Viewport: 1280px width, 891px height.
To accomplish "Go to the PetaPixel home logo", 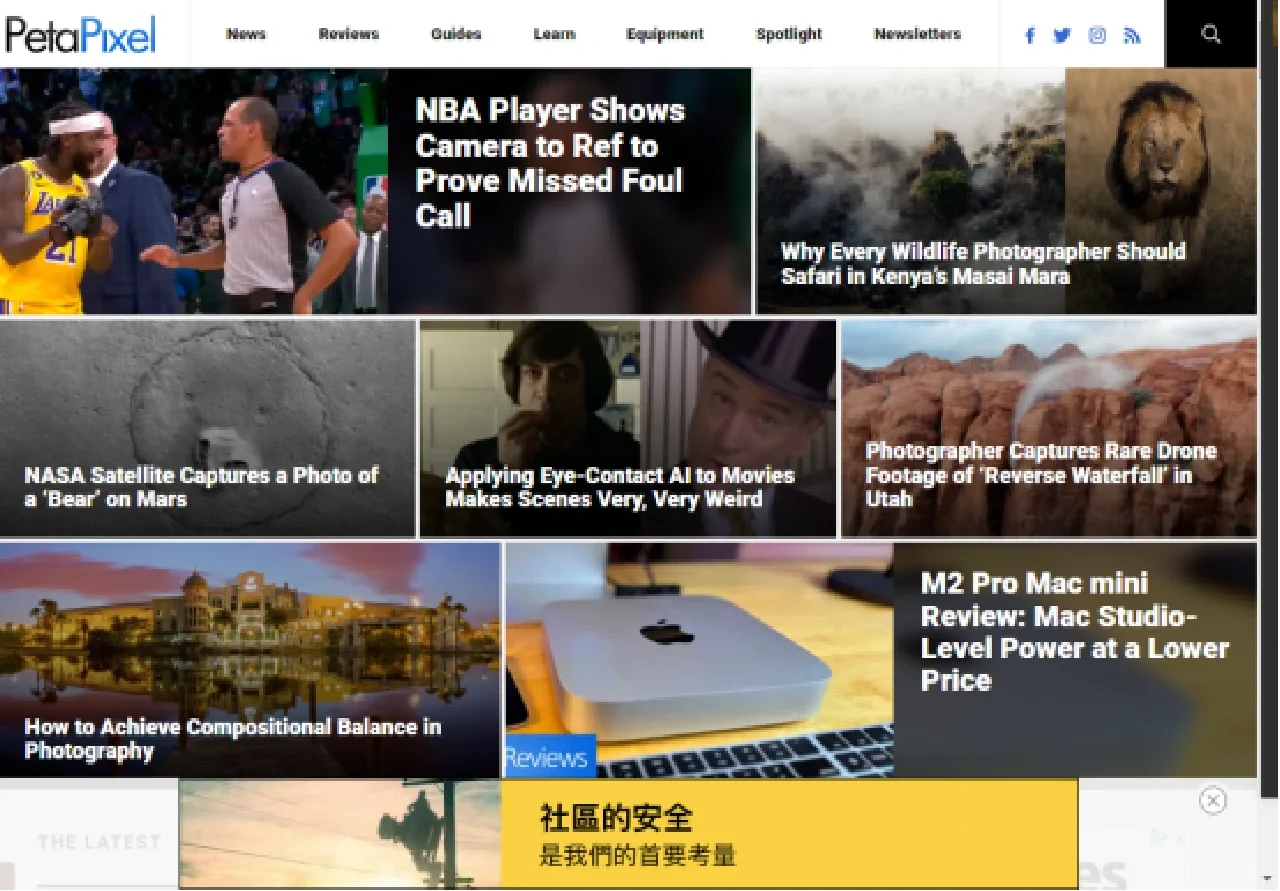I will [x=81, y=34].
